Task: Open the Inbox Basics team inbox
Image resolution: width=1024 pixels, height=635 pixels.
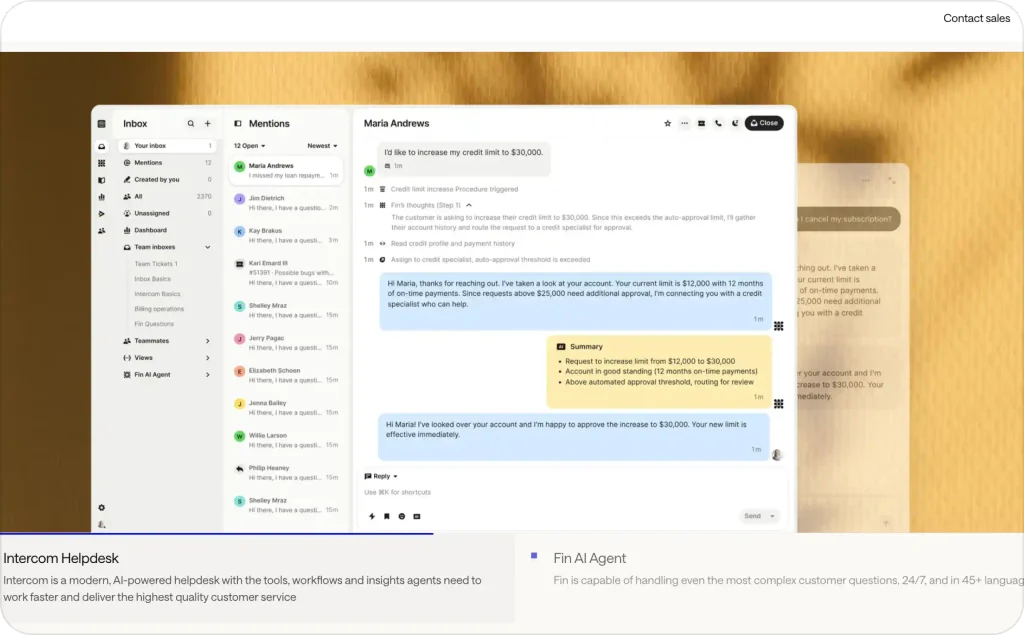Action: tap(152, 279)
